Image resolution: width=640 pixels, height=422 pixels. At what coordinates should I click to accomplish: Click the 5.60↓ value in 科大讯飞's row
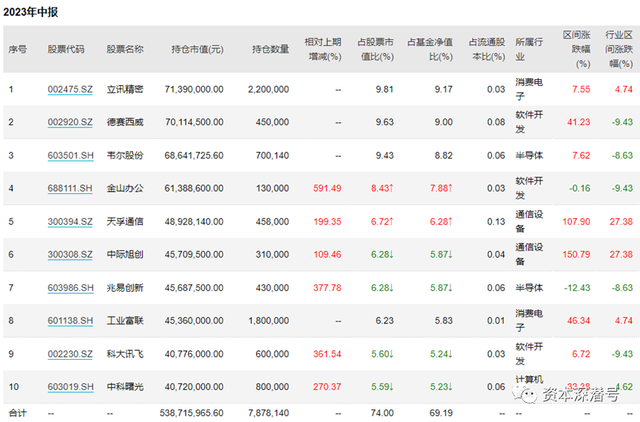click(382, 354)
